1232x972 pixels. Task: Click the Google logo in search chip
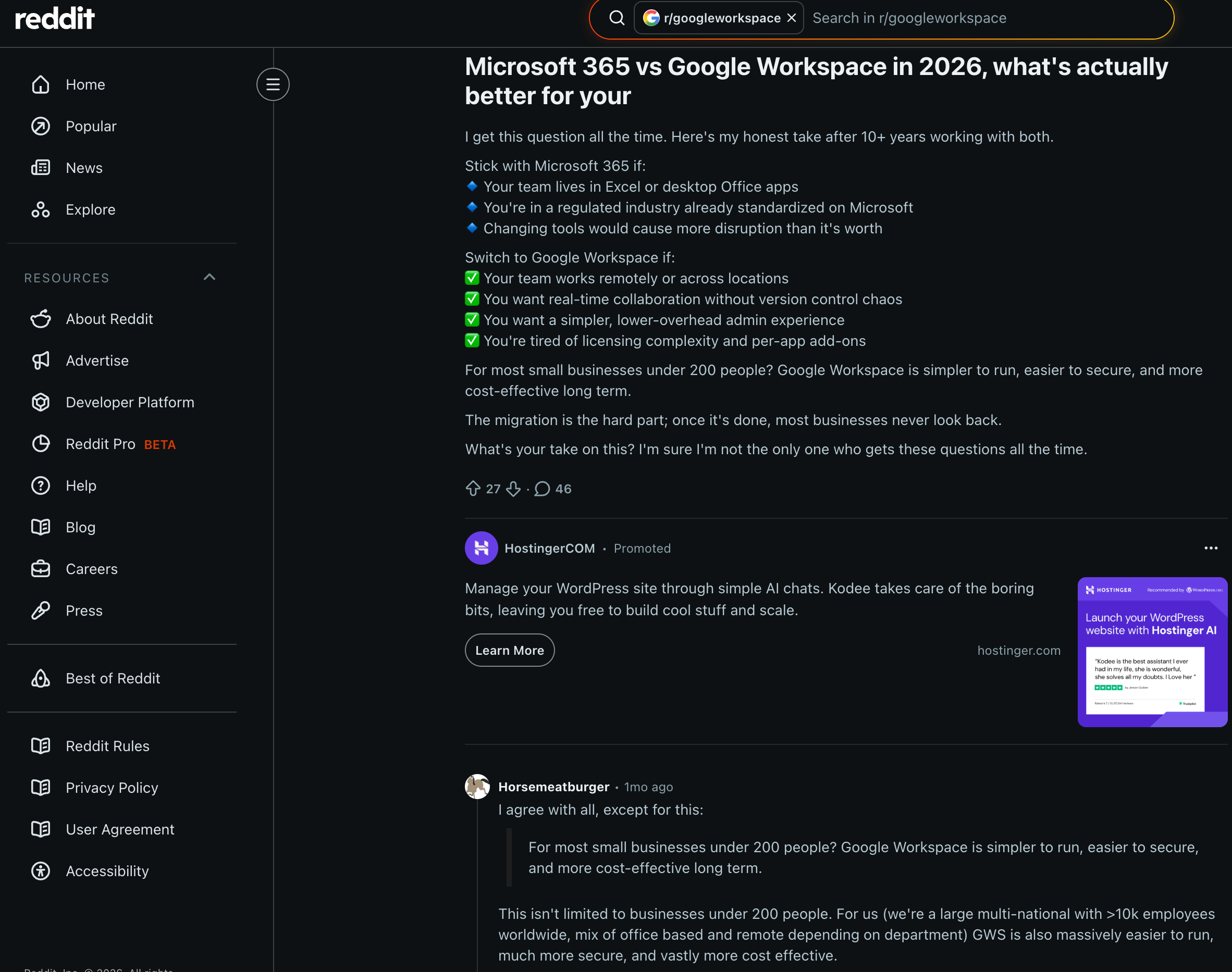tap(651, 18)
